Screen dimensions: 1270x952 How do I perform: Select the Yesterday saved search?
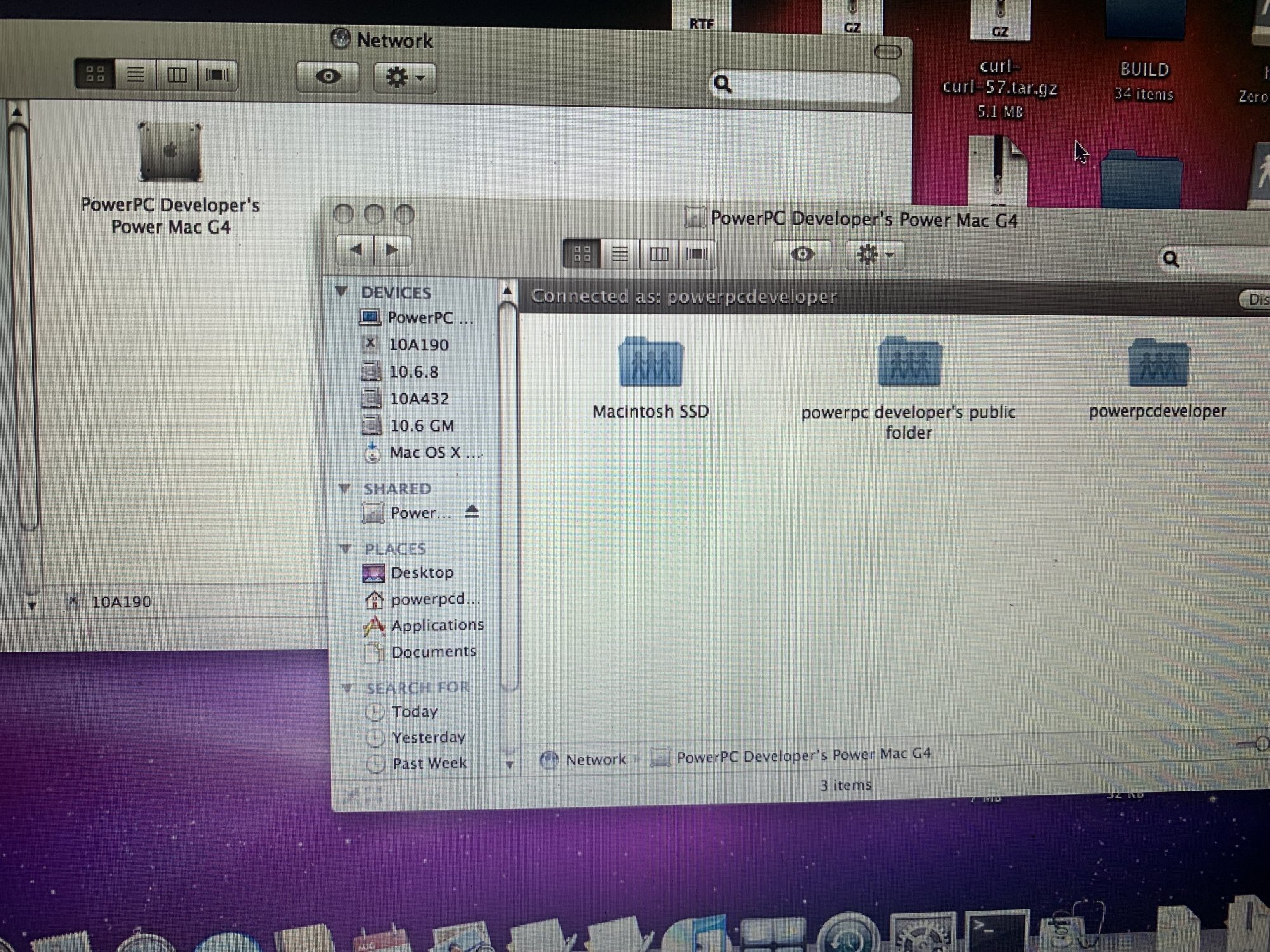pyautogui.click(x=428, y=737)
